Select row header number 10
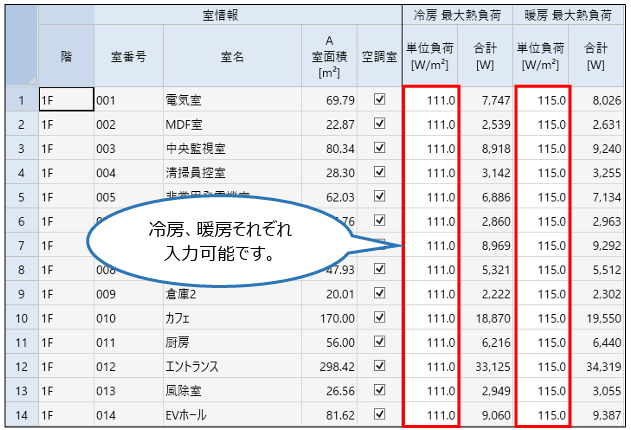631x430 pixels. click(20, 317)
